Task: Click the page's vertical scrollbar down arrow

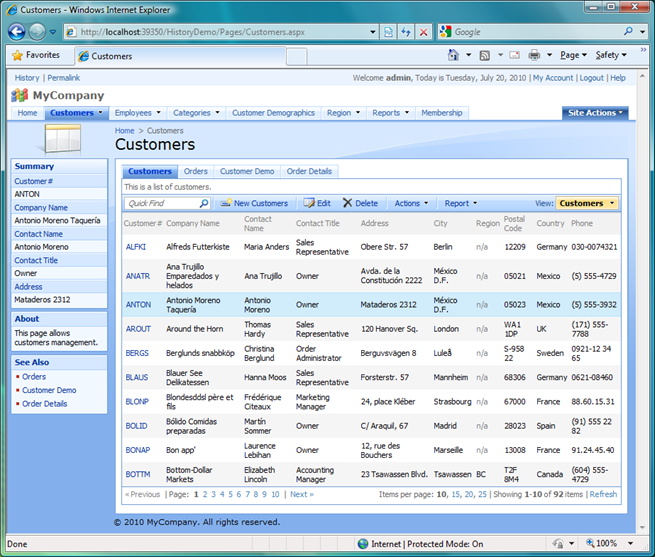Action: 642,528
